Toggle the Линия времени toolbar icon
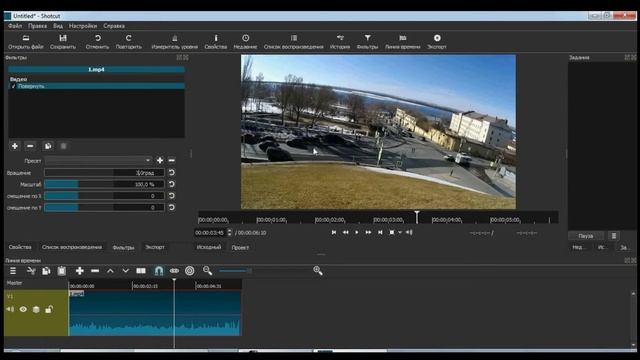Viewport: 640px width, 360px height. (402, 42)
